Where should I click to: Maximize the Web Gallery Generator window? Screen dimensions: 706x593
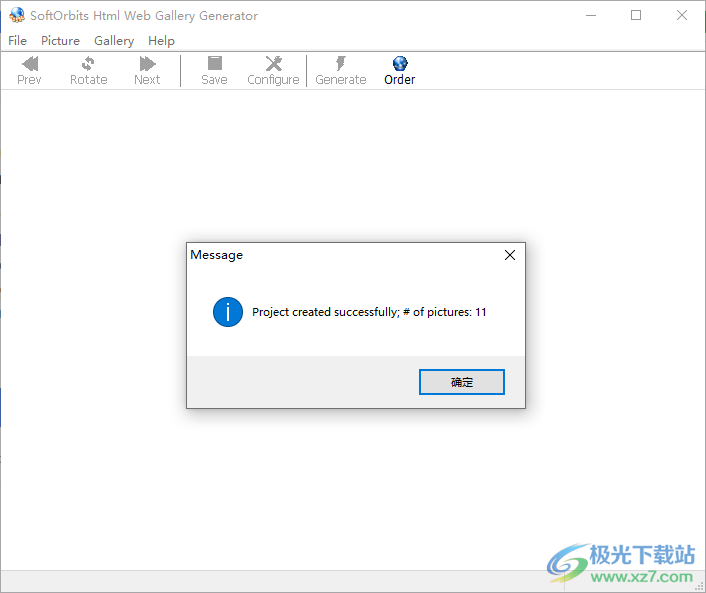pyautogui.click(x=636, y=15)
